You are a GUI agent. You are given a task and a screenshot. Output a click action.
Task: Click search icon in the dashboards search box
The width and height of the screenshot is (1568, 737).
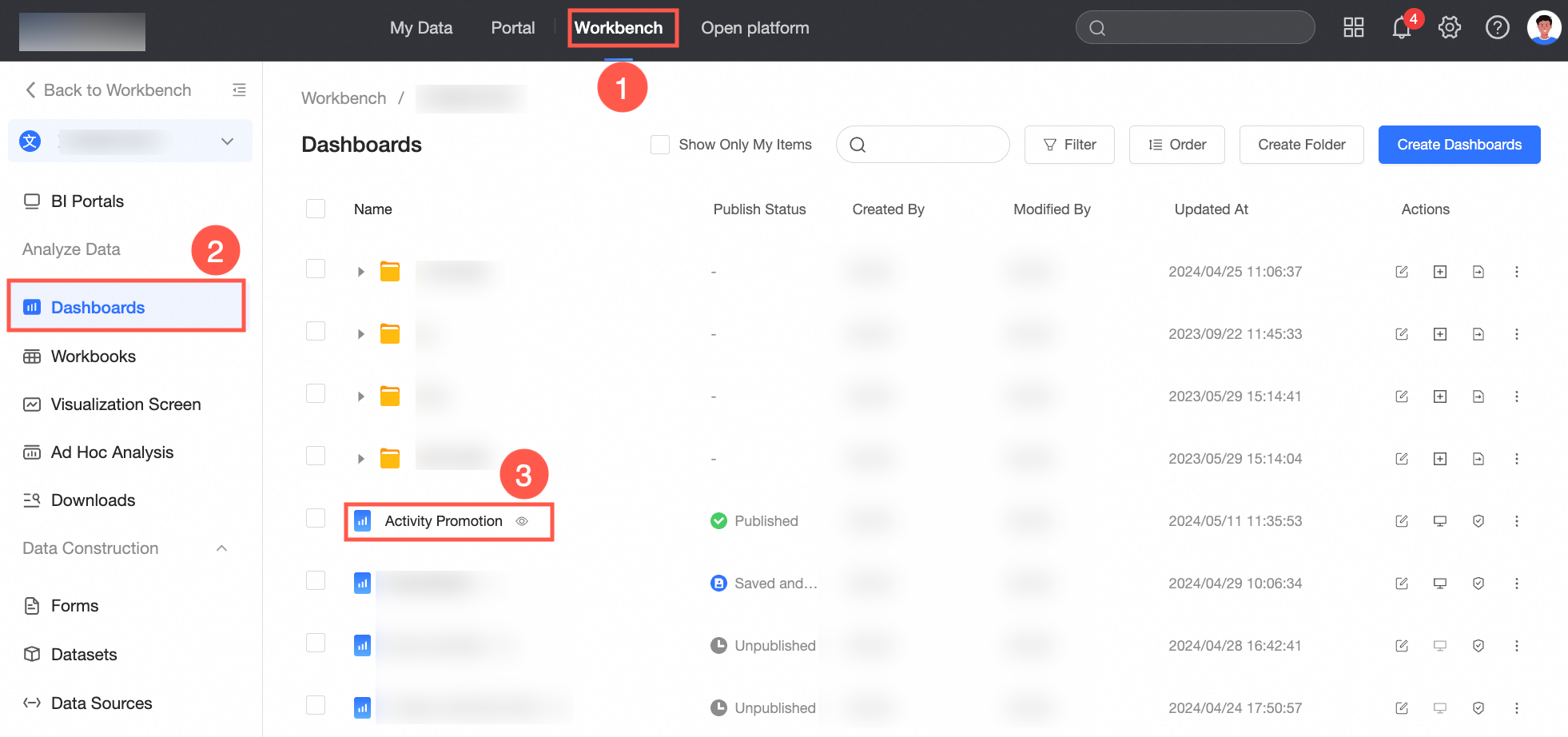tap(858, 145)
